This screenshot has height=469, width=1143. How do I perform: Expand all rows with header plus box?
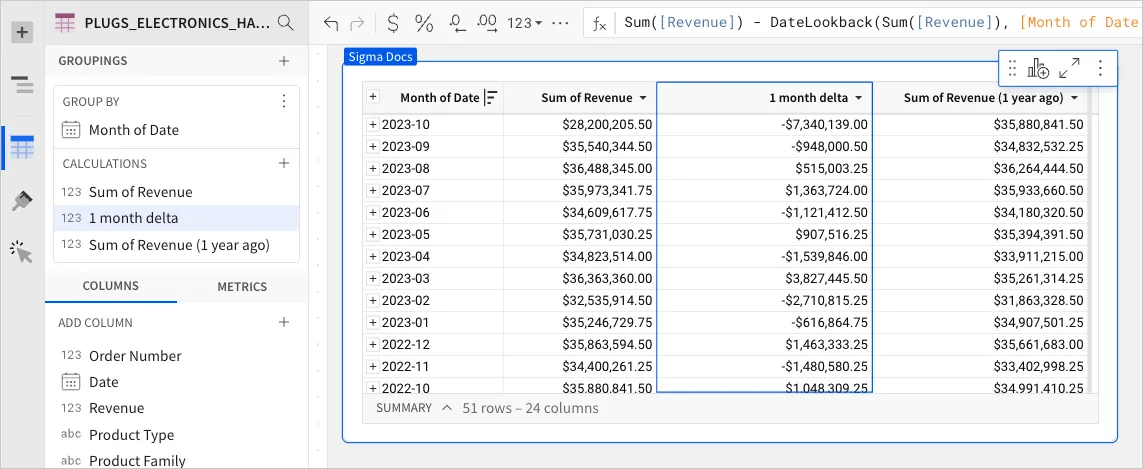click(x=372, y=96)
